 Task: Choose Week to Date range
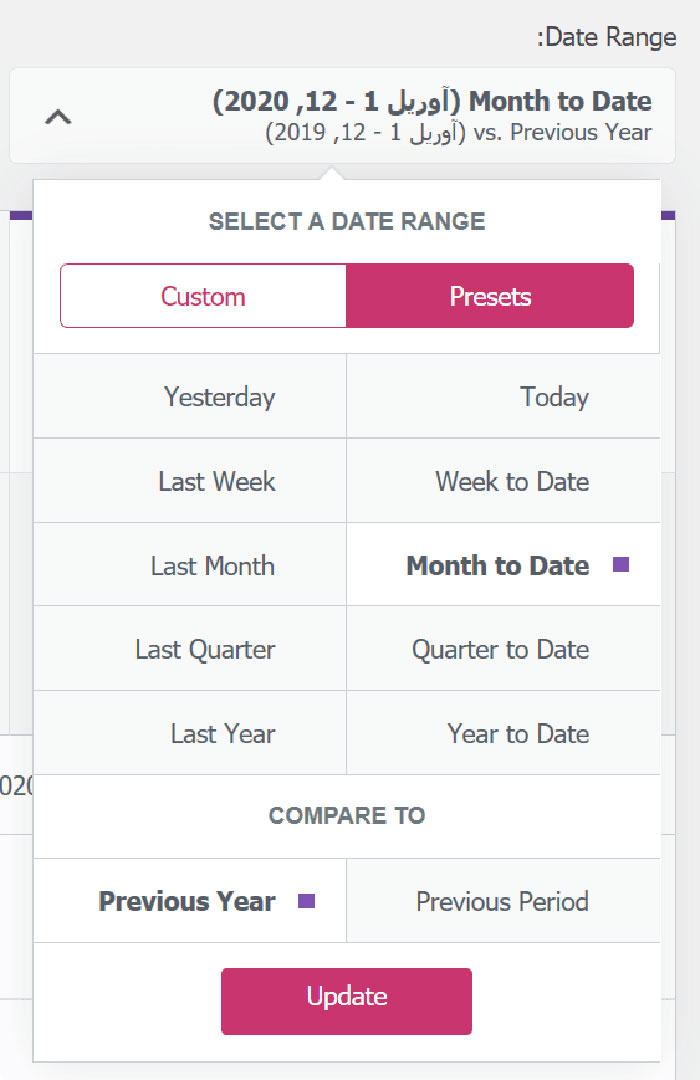coord(504,481)
